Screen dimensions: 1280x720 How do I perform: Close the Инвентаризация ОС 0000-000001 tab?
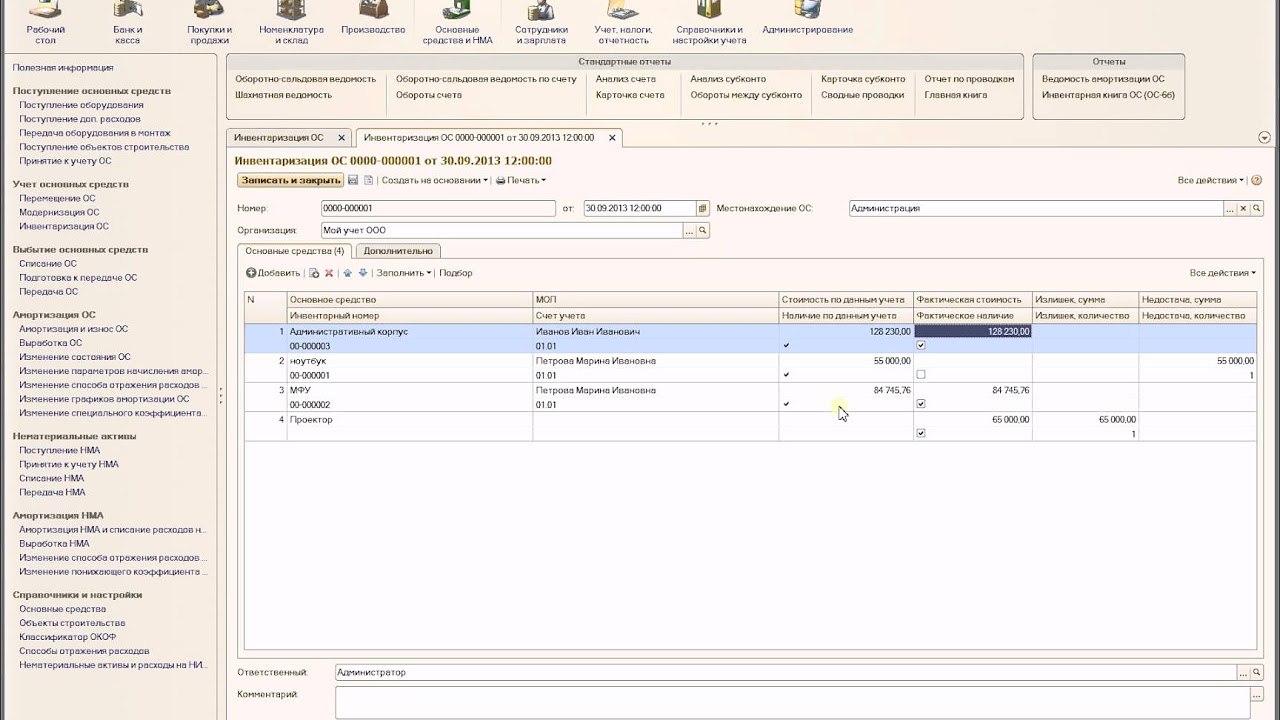pos(612,138)
